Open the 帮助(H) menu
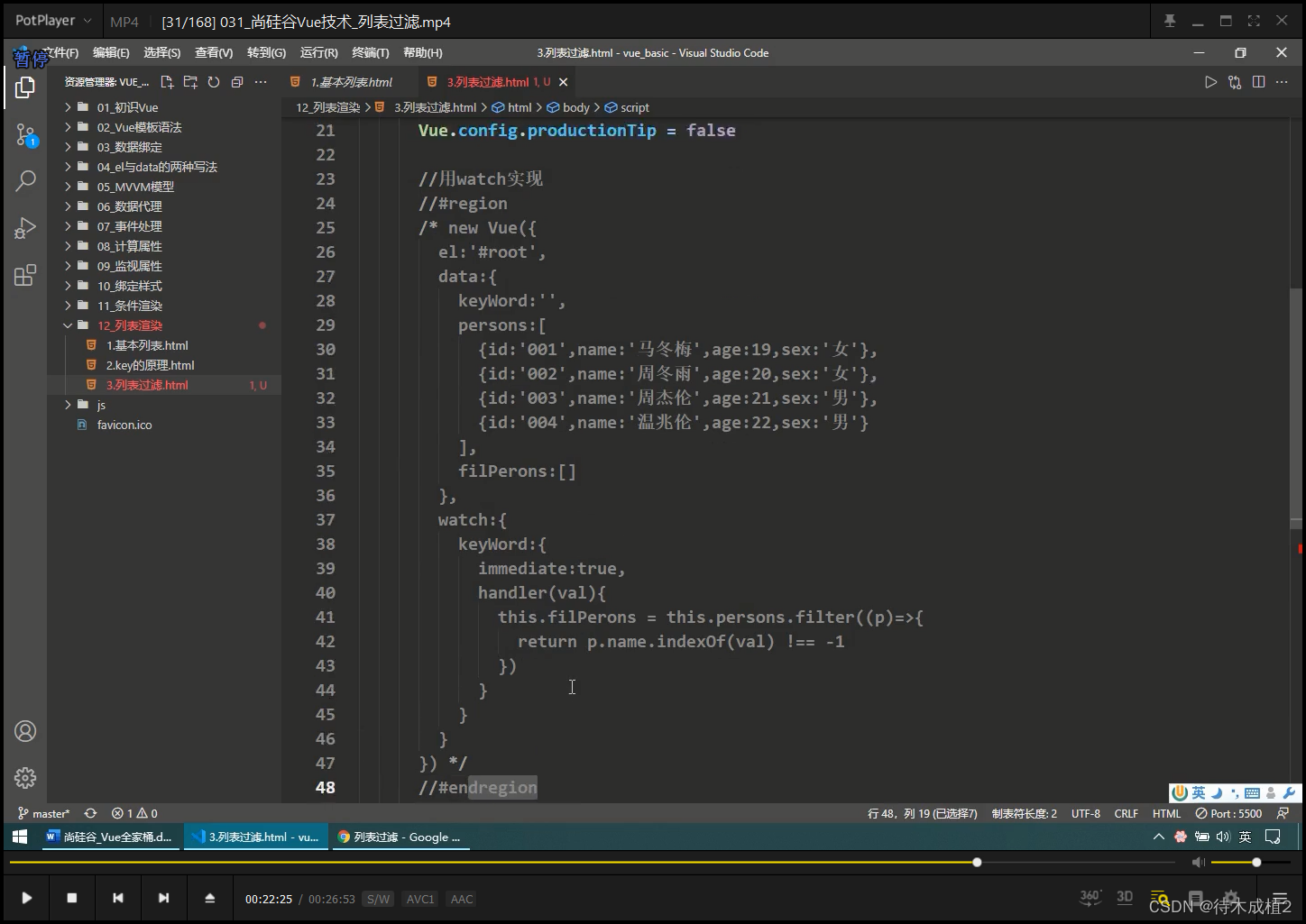This screenshot has height=924, width=1306. tap(423, 53)
